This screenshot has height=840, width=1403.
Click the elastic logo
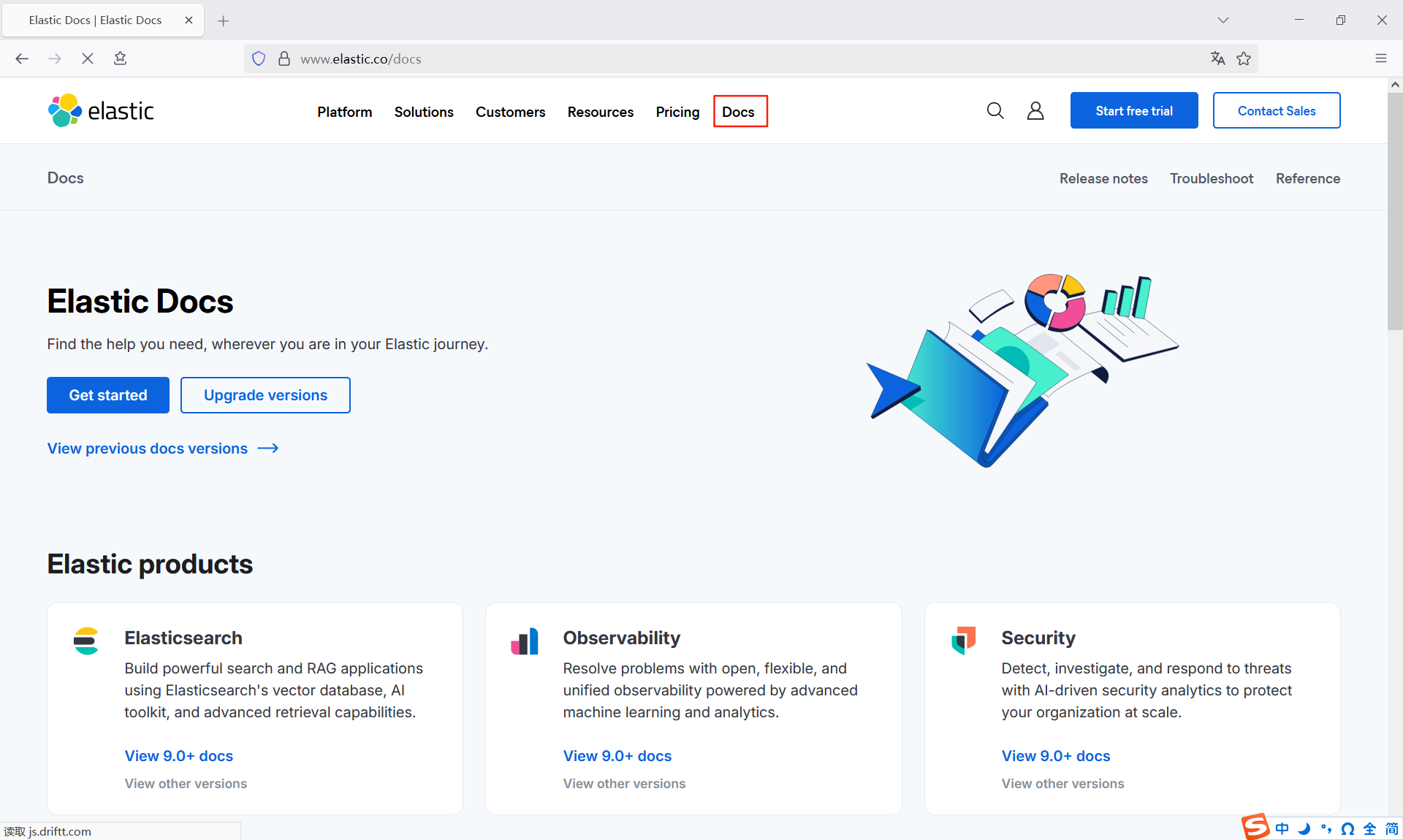(x=101, y=111)
